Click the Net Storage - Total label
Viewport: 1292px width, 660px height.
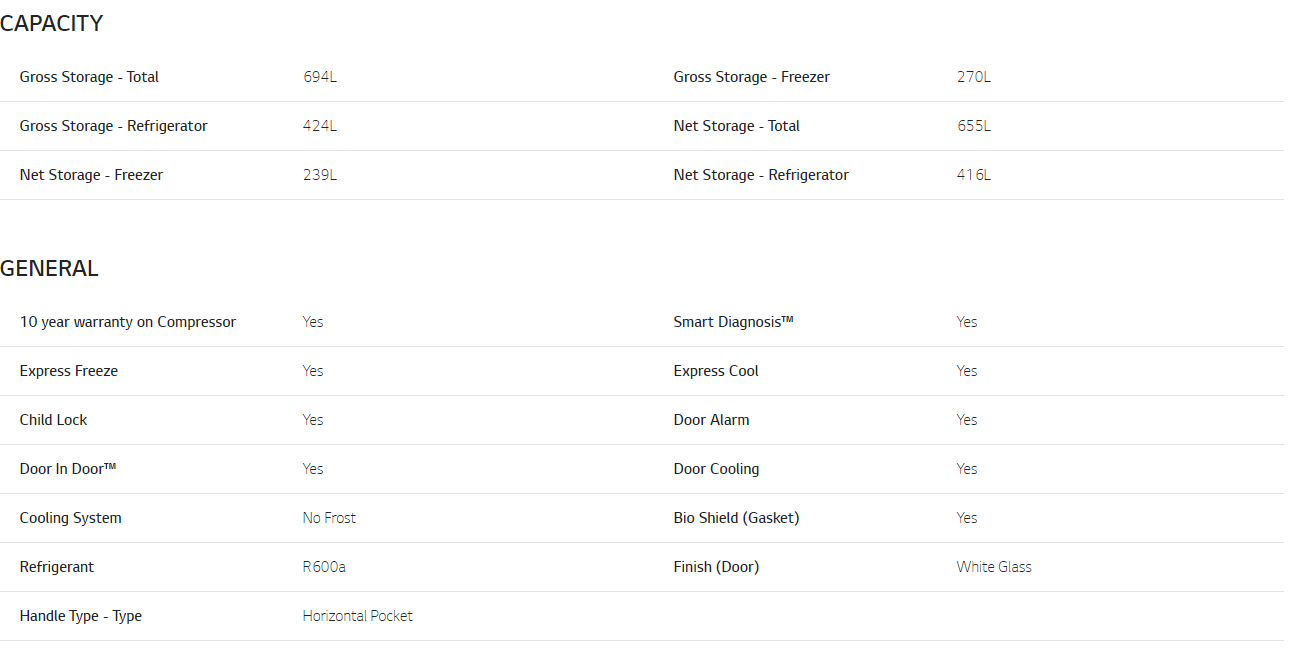pos(736,126)
